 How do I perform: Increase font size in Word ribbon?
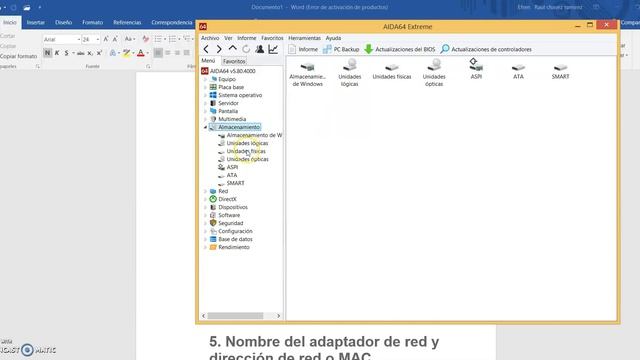pos(106,39)
